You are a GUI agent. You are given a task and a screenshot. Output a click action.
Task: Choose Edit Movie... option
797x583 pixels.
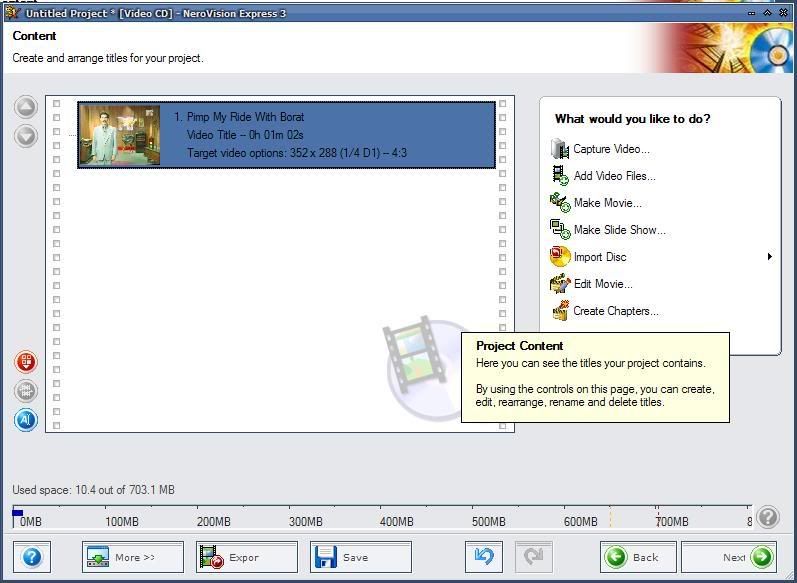point(603,284)
